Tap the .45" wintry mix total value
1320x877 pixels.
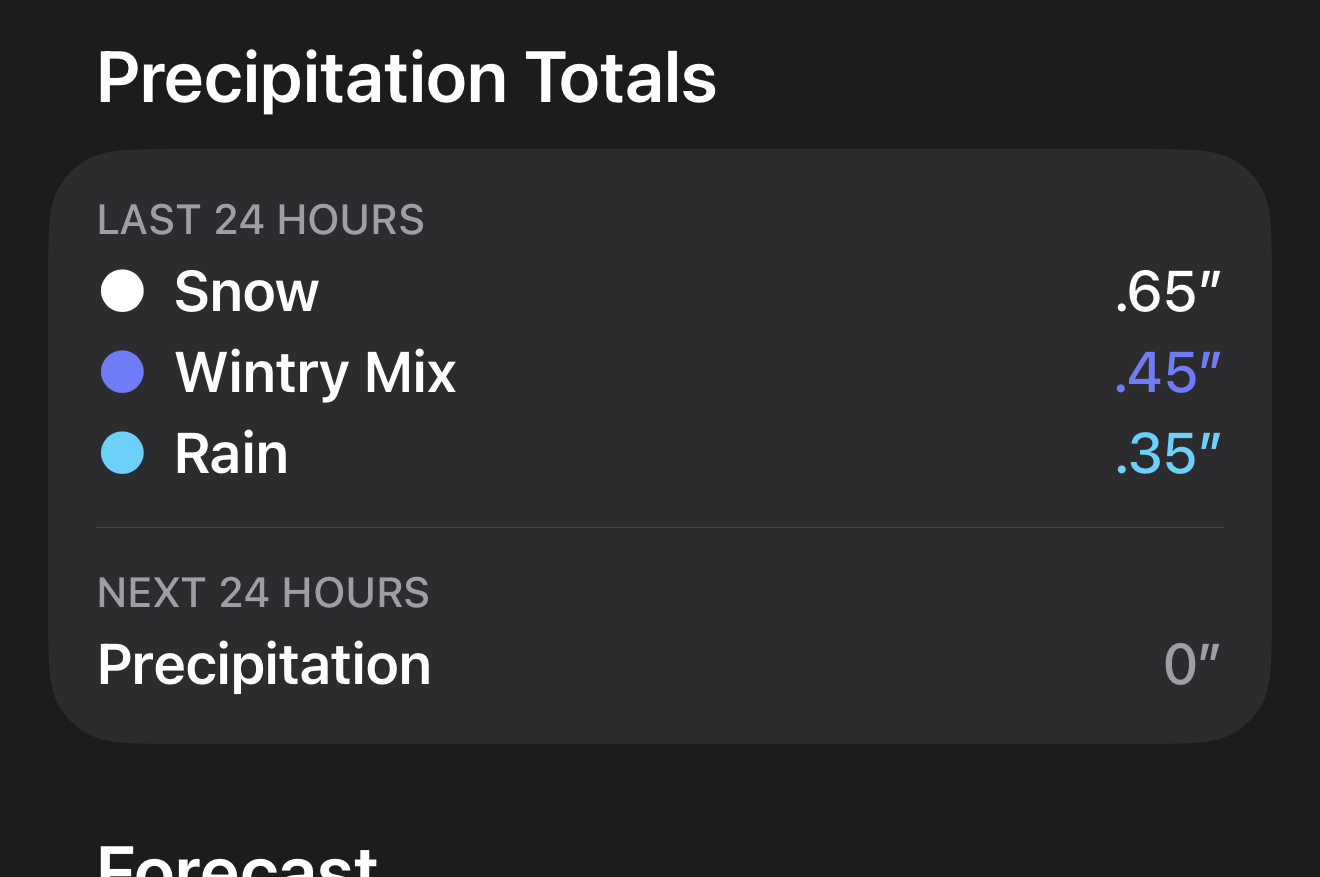[x=1168, y=373]
